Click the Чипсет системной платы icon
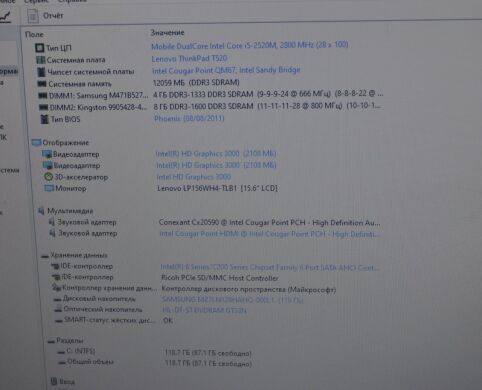 (41, 72)
